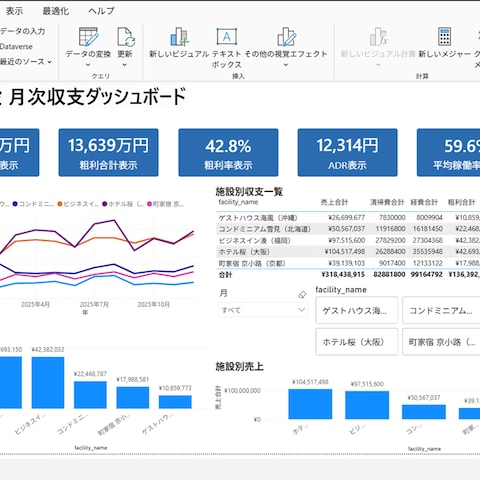This screenshot has width=480, height=480.
Task: Click the 新しいメジャー calculator icon
Action: [x=444, y=37]
